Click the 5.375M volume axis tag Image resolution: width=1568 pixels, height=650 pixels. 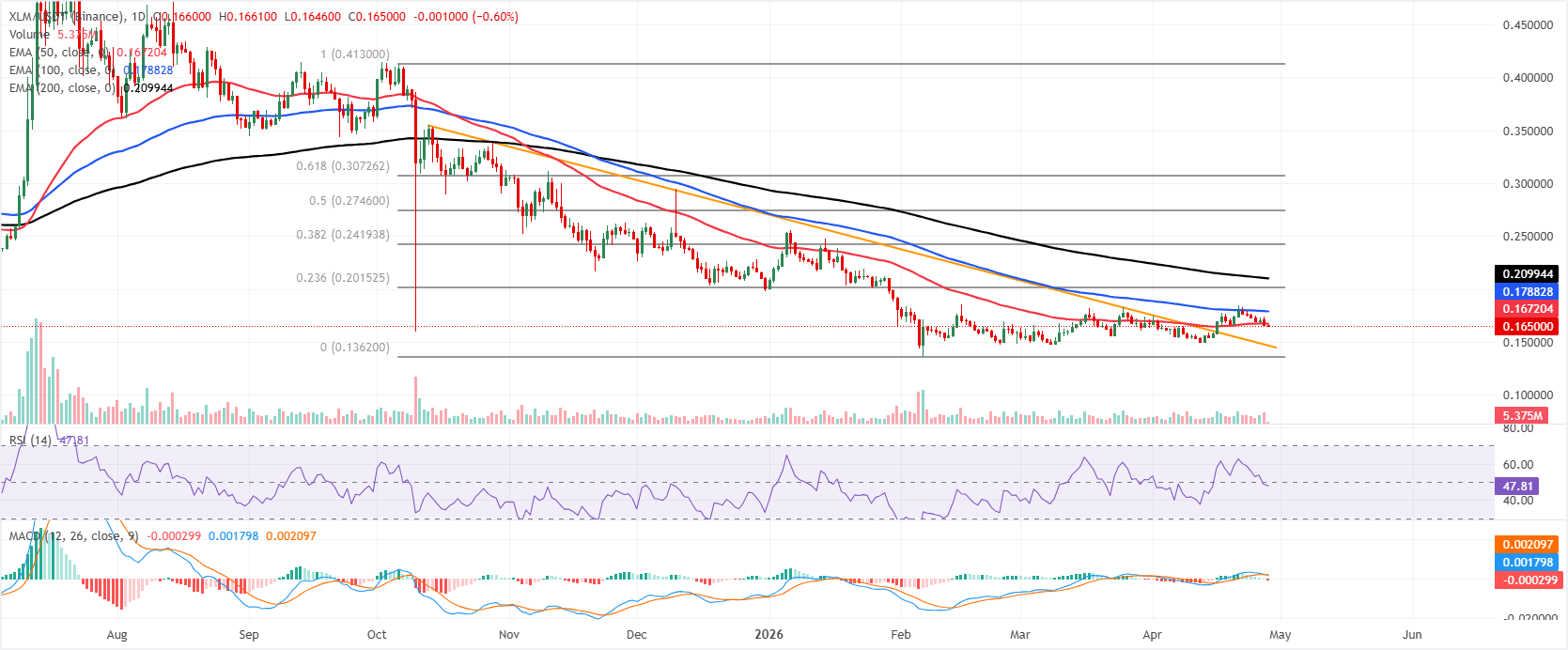(1521, 415)
